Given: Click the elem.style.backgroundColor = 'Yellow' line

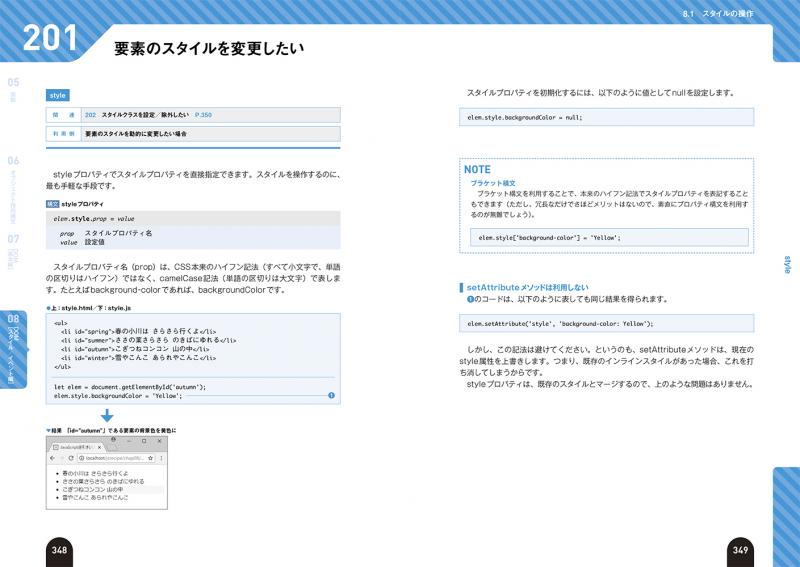Looking at the screenshot, I should [x=118, y=396].
